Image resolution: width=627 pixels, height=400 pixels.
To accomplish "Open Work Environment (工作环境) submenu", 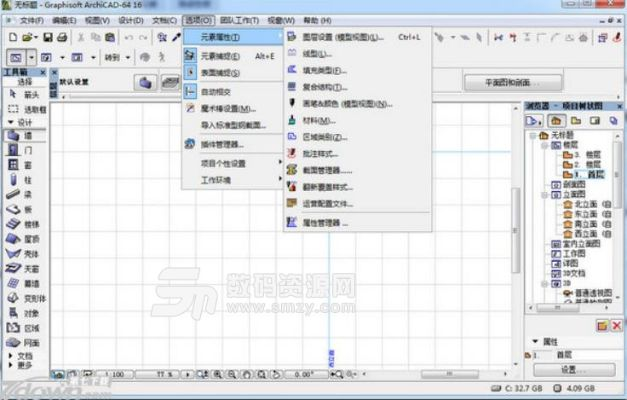I will 233,180.
